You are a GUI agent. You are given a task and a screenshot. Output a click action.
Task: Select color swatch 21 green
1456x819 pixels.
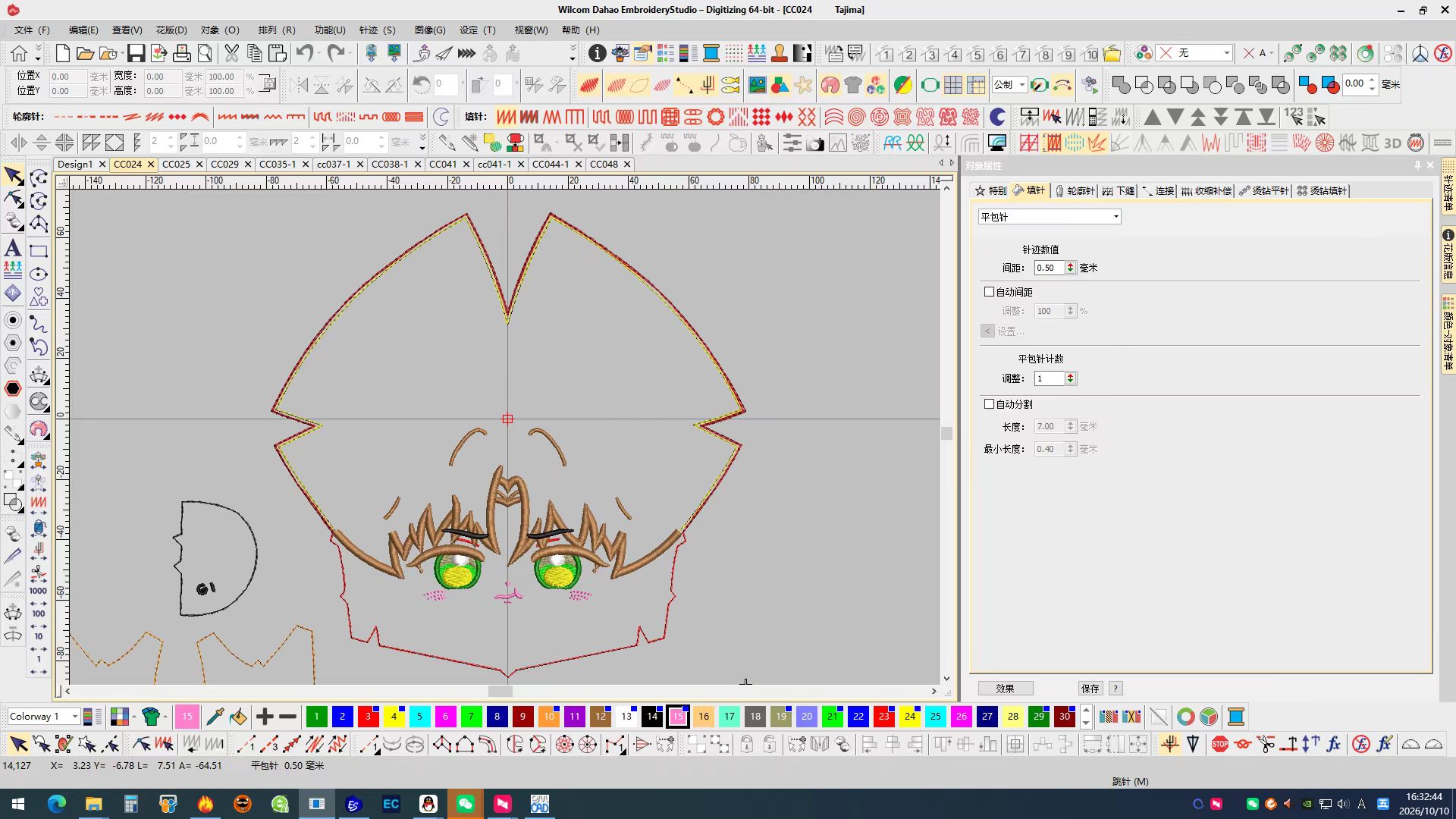pos(833,717)
